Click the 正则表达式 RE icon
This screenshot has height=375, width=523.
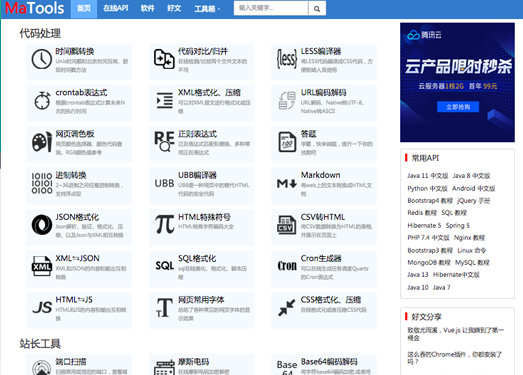[164, 141]
